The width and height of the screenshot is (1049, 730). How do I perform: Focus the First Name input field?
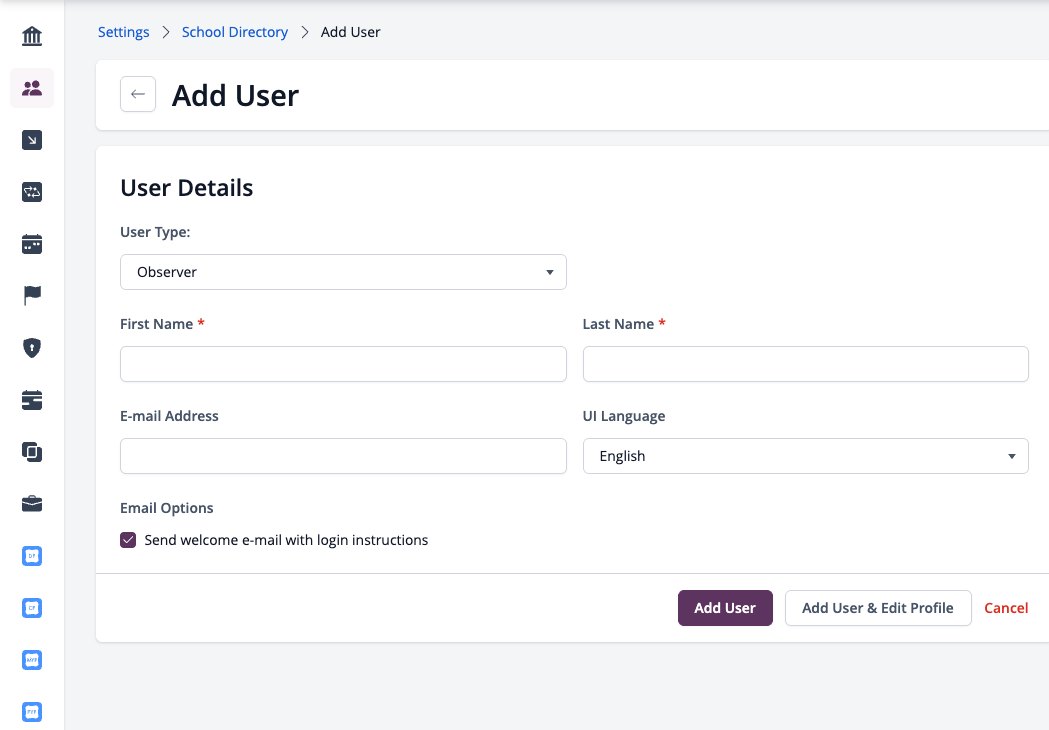point(343,364)
